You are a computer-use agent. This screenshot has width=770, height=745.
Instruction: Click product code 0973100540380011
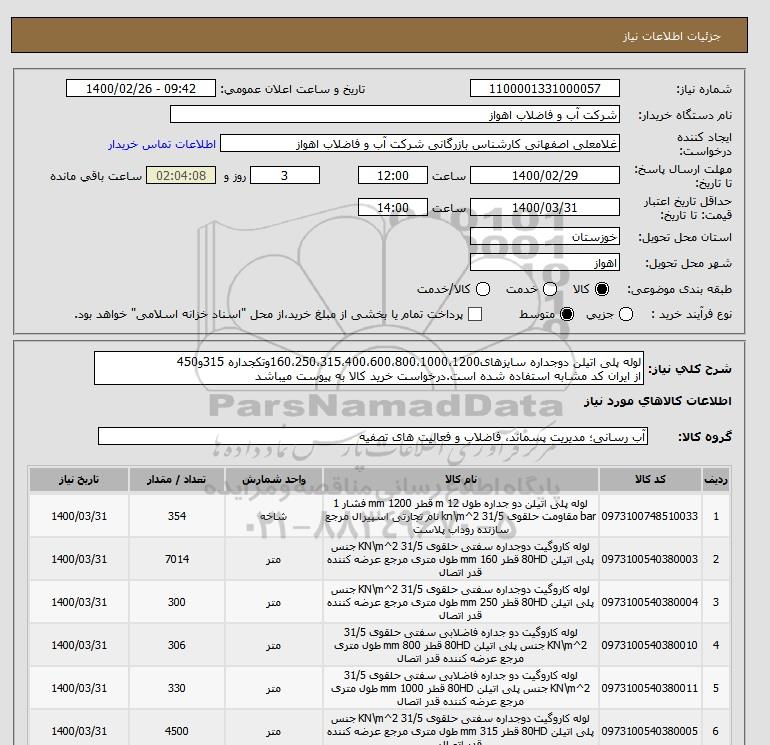coord(650,688)
